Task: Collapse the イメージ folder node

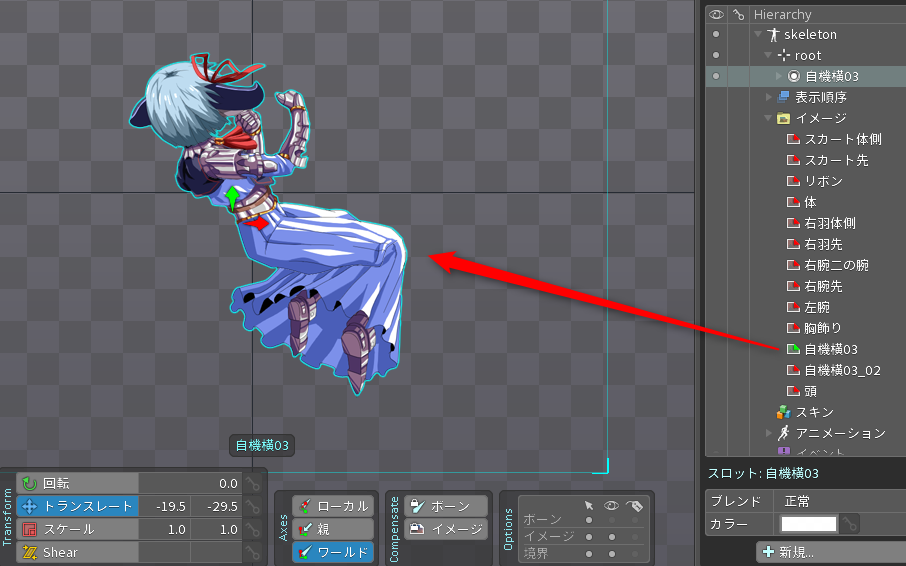Action: 768,118
